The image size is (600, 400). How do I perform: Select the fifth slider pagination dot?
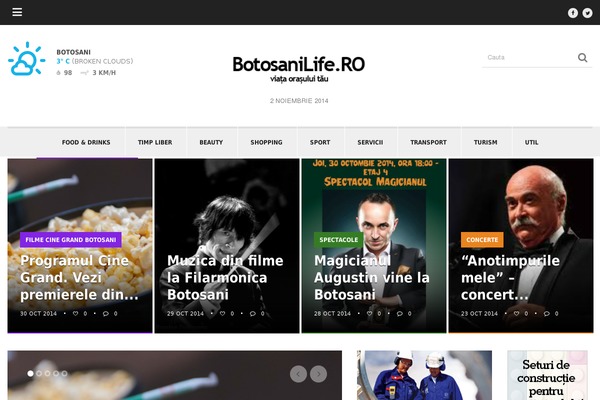pyautogui.click(x=64, y=373)
